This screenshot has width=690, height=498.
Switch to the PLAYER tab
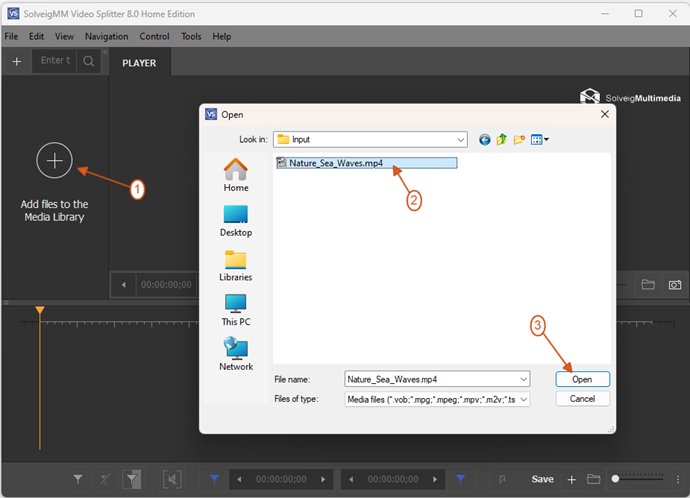point(139,63)
